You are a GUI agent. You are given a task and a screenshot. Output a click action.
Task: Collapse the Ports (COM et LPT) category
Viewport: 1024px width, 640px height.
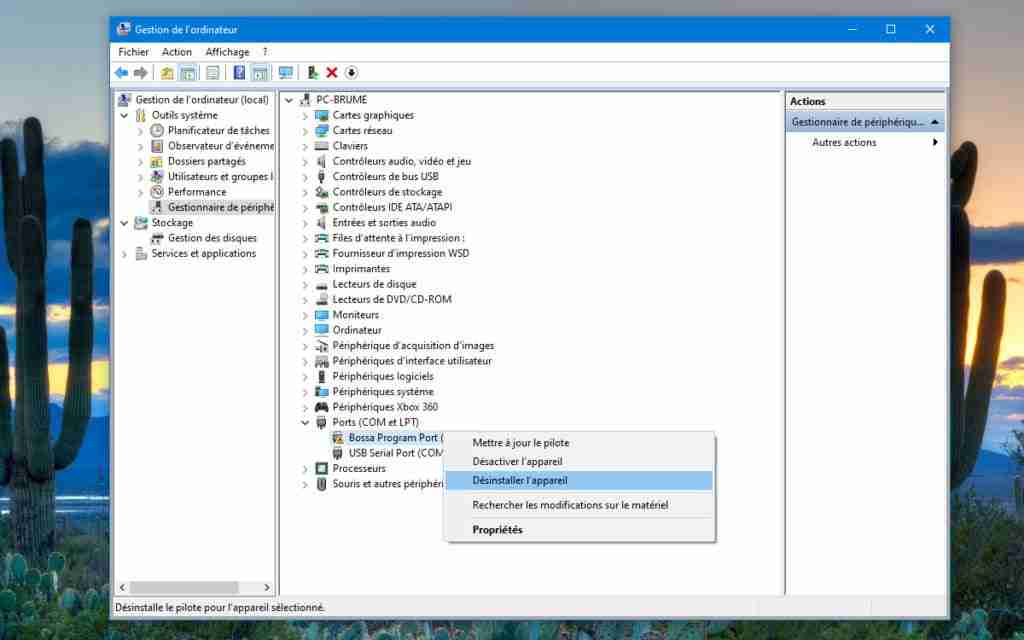click(306, 422)
